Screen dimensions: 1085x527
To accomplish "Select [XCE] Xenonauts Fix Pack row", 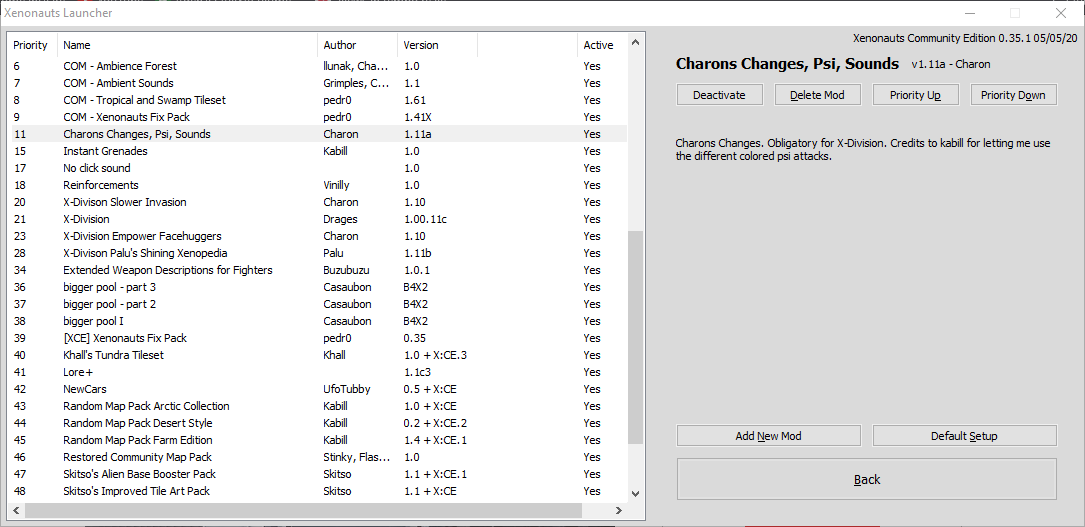I will (318, 338).
